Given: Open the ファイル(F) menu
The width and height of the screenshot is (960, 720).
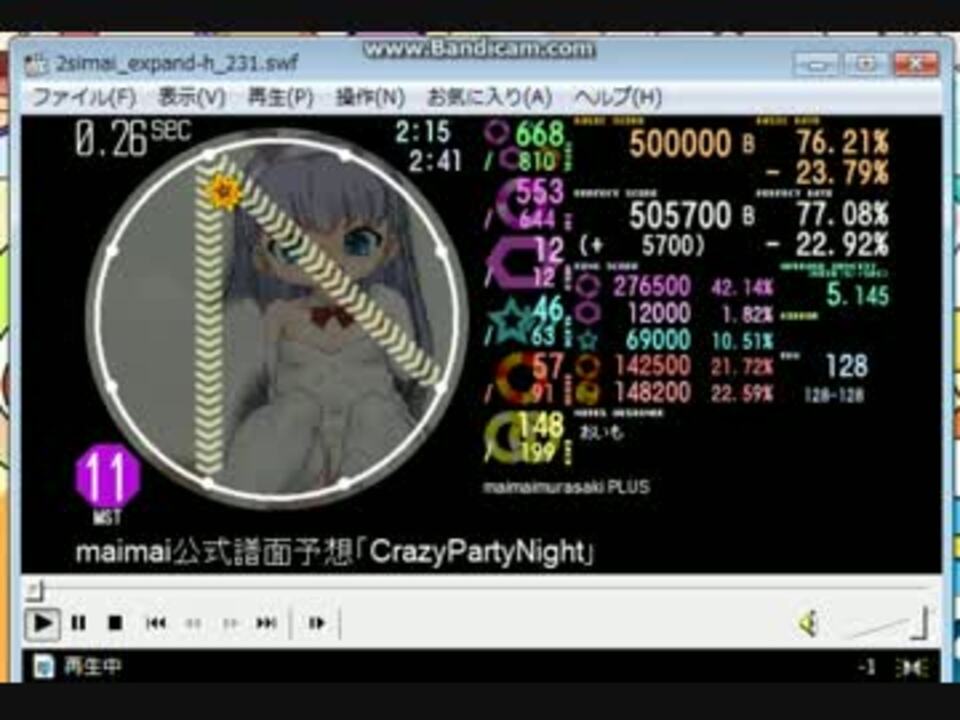Looking at the screenshot, I should pyautogui.click(x=83, y=97).
